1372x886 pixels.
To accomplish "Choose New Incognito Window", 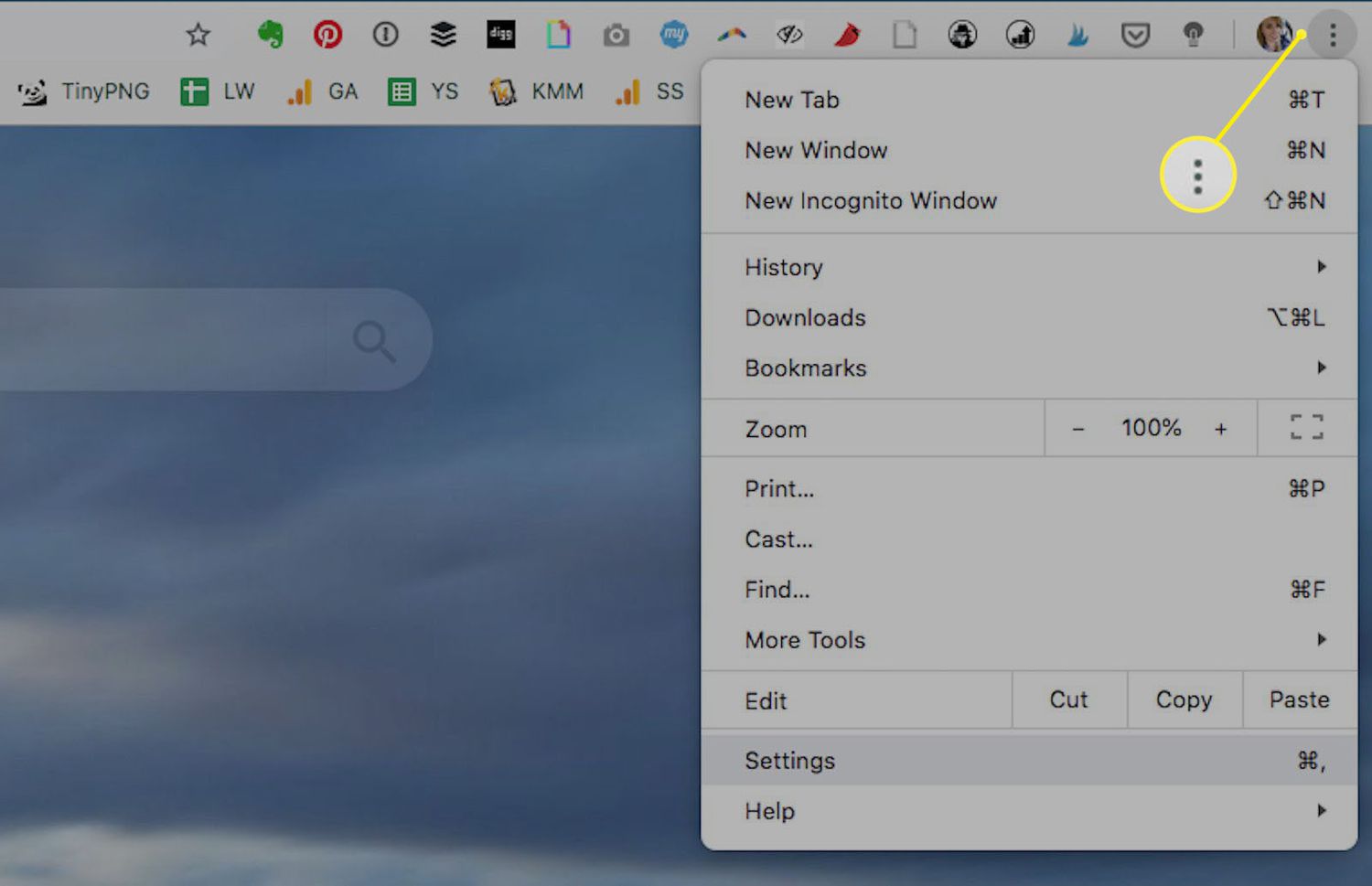I will pyautogui.click(x=871, y=201).
